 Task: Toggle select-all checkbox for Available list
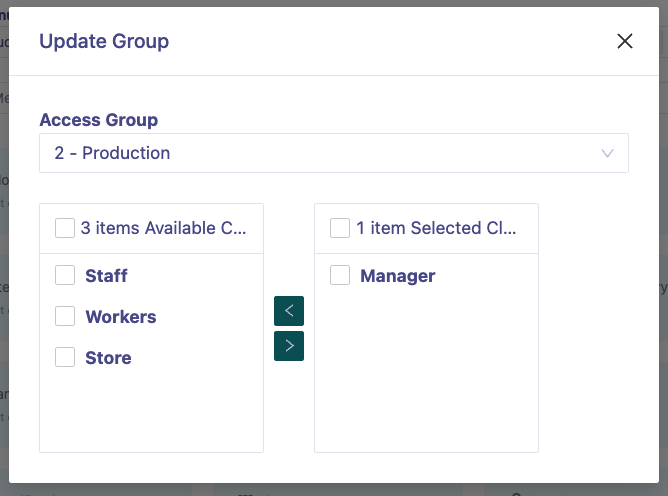(x=65, y=228)
